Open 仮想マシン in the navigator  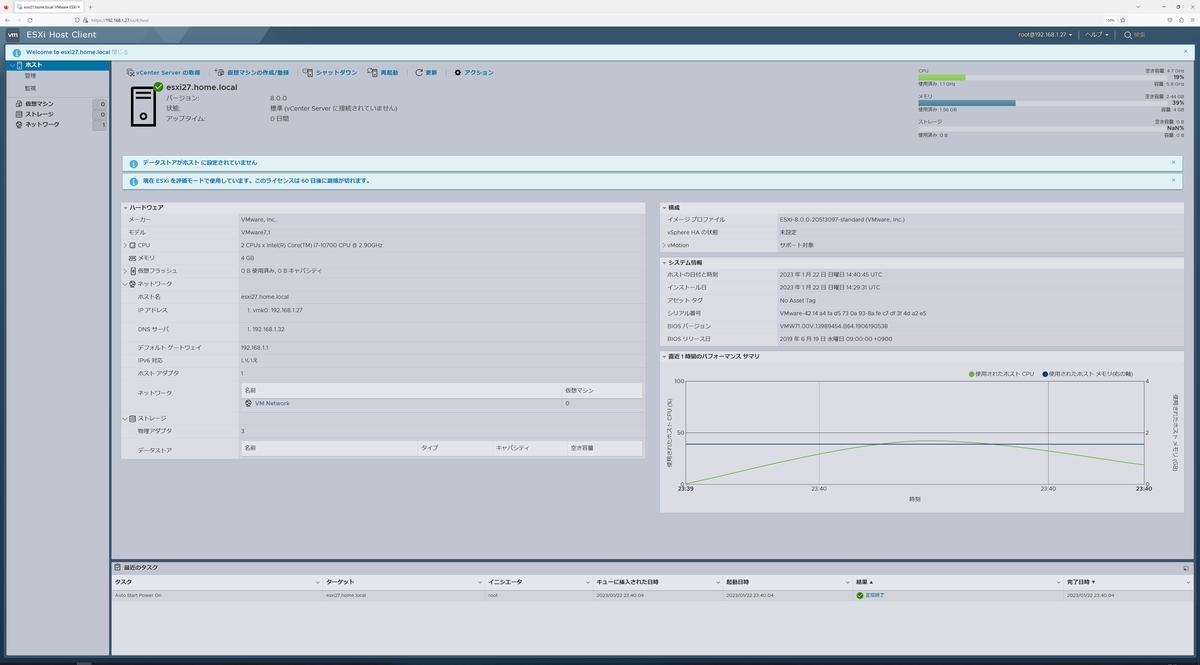pyautogui.click(x=40, y=104)
